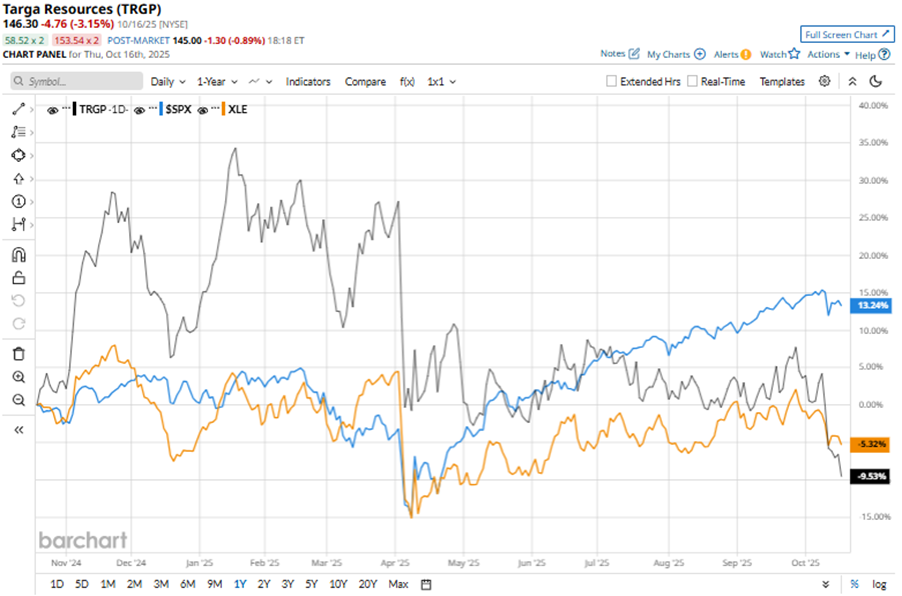The width and height of the screenshot is (902, 596).
Task: Select the 20Y time range
Action: click(368, 584)
